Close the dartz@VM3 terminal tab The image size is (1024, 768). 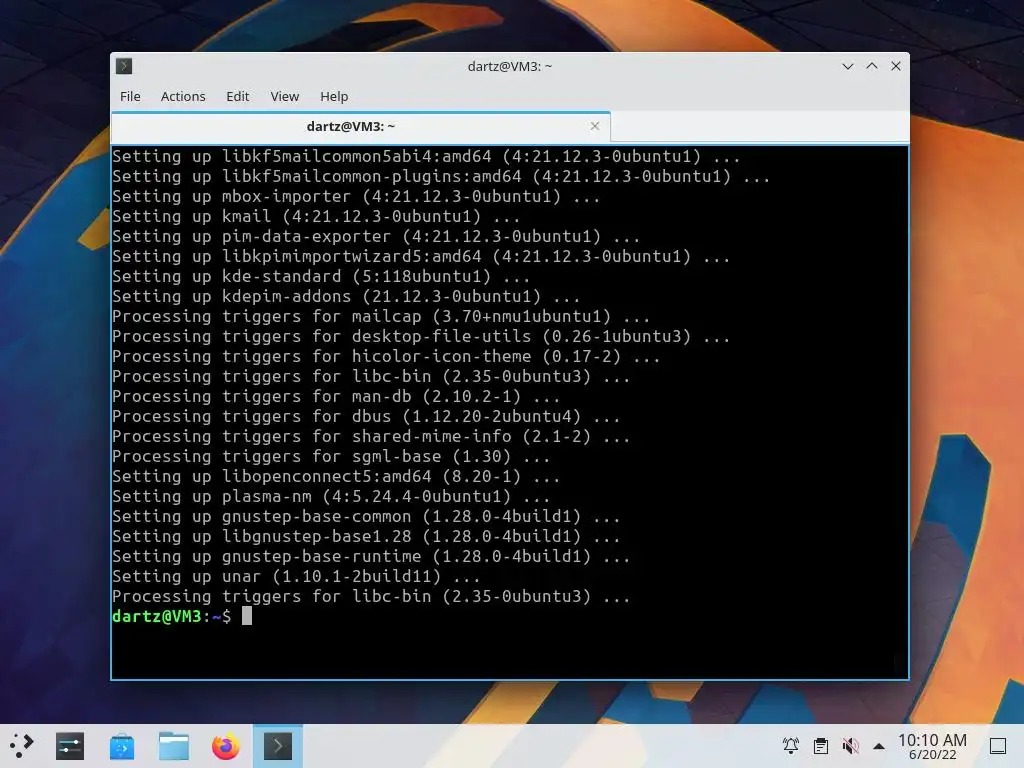(x=594, y=126)
